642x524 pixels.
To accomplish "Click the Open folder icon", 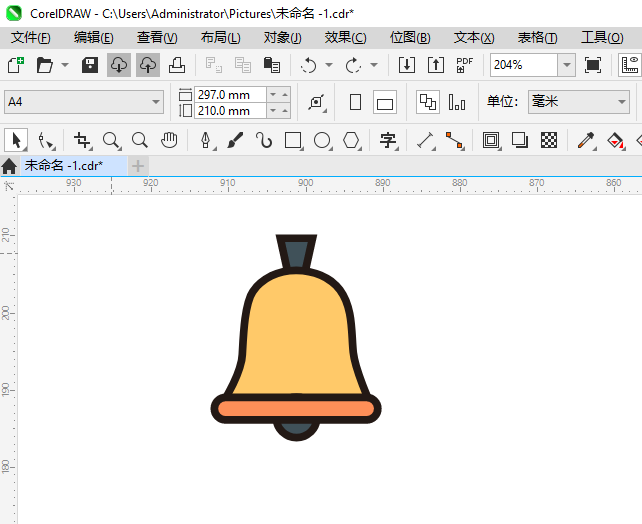I will [45, 65].
